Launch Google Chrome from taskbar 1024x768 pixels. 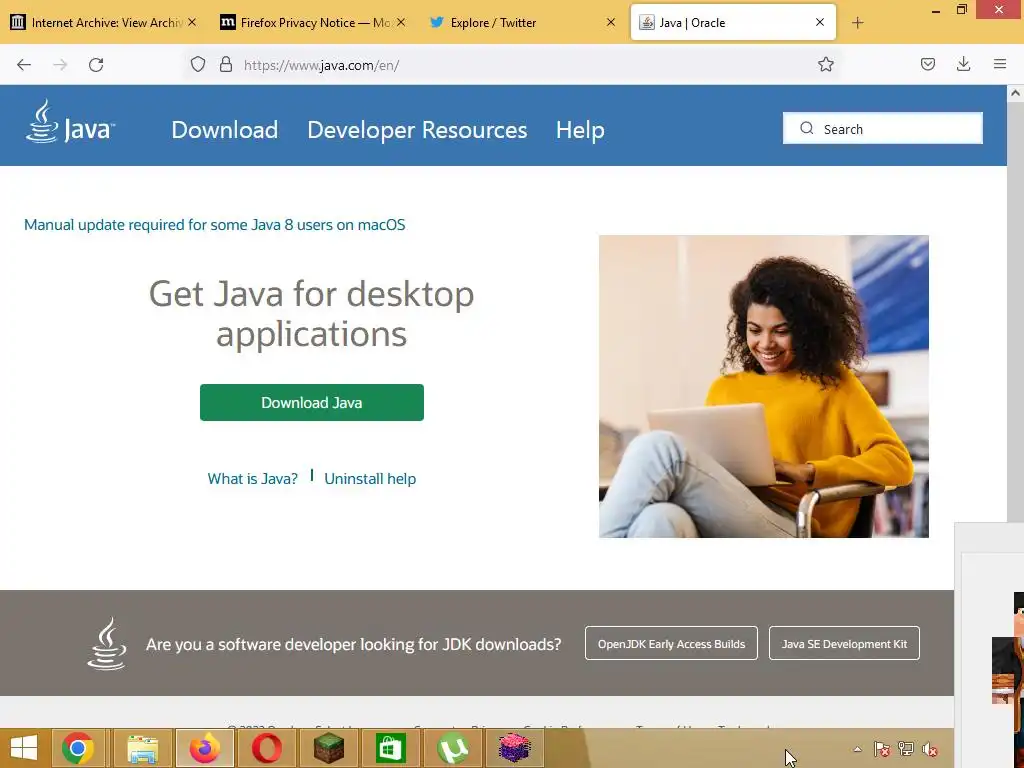tap(78, 748)
